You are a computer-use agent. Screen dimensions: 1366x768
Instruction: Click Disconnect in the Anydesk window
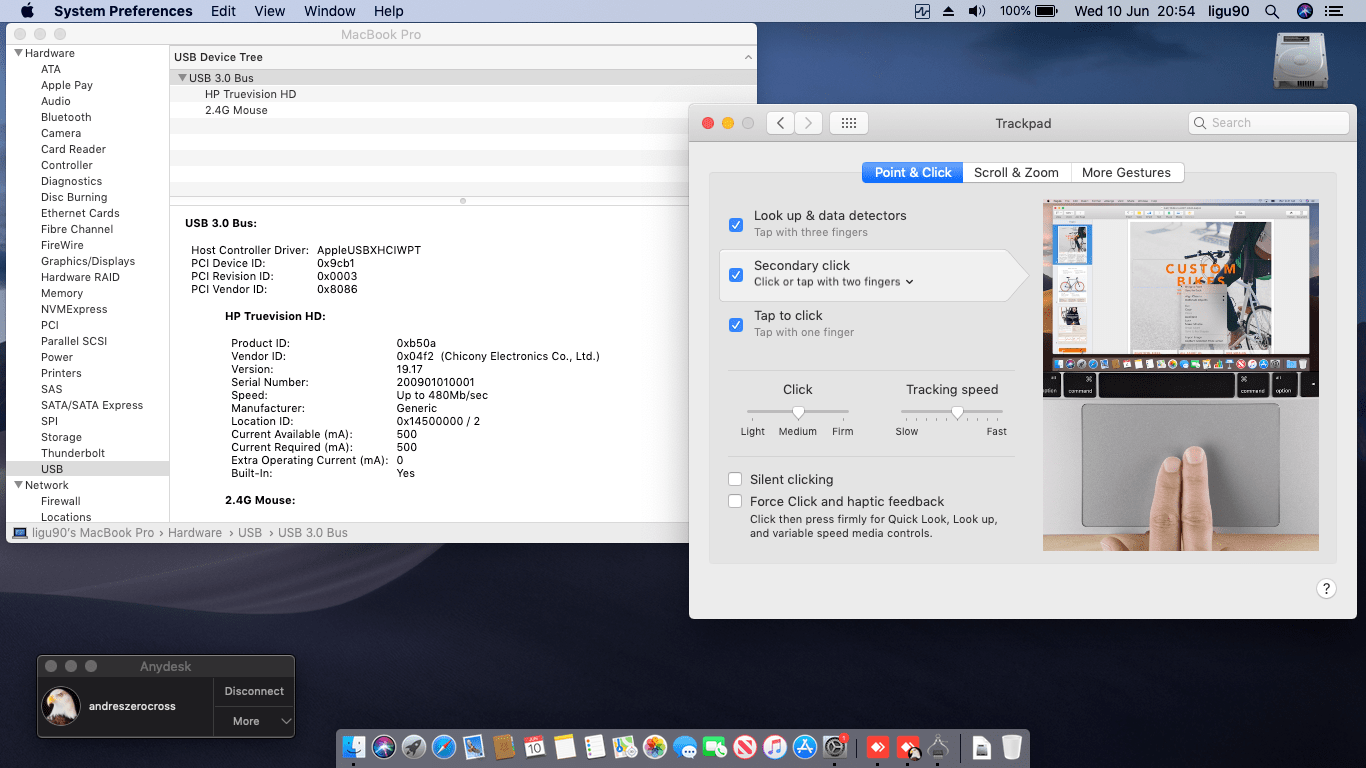pos(254,691)
